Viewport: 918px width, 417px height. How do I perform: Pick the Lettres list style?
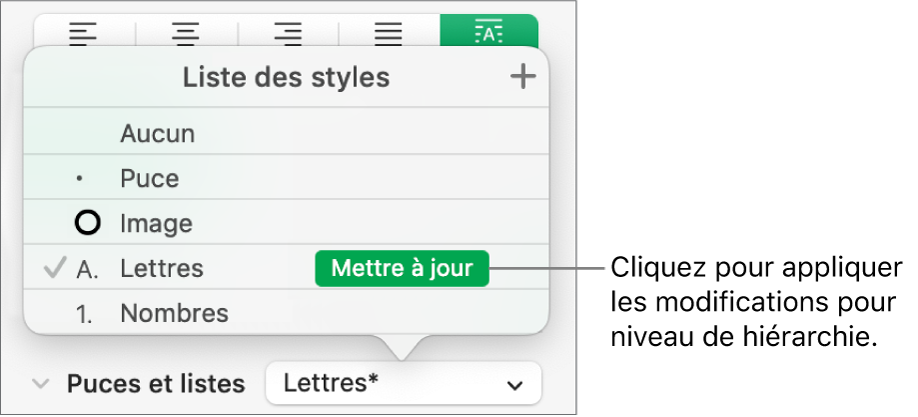coord(162,268)
